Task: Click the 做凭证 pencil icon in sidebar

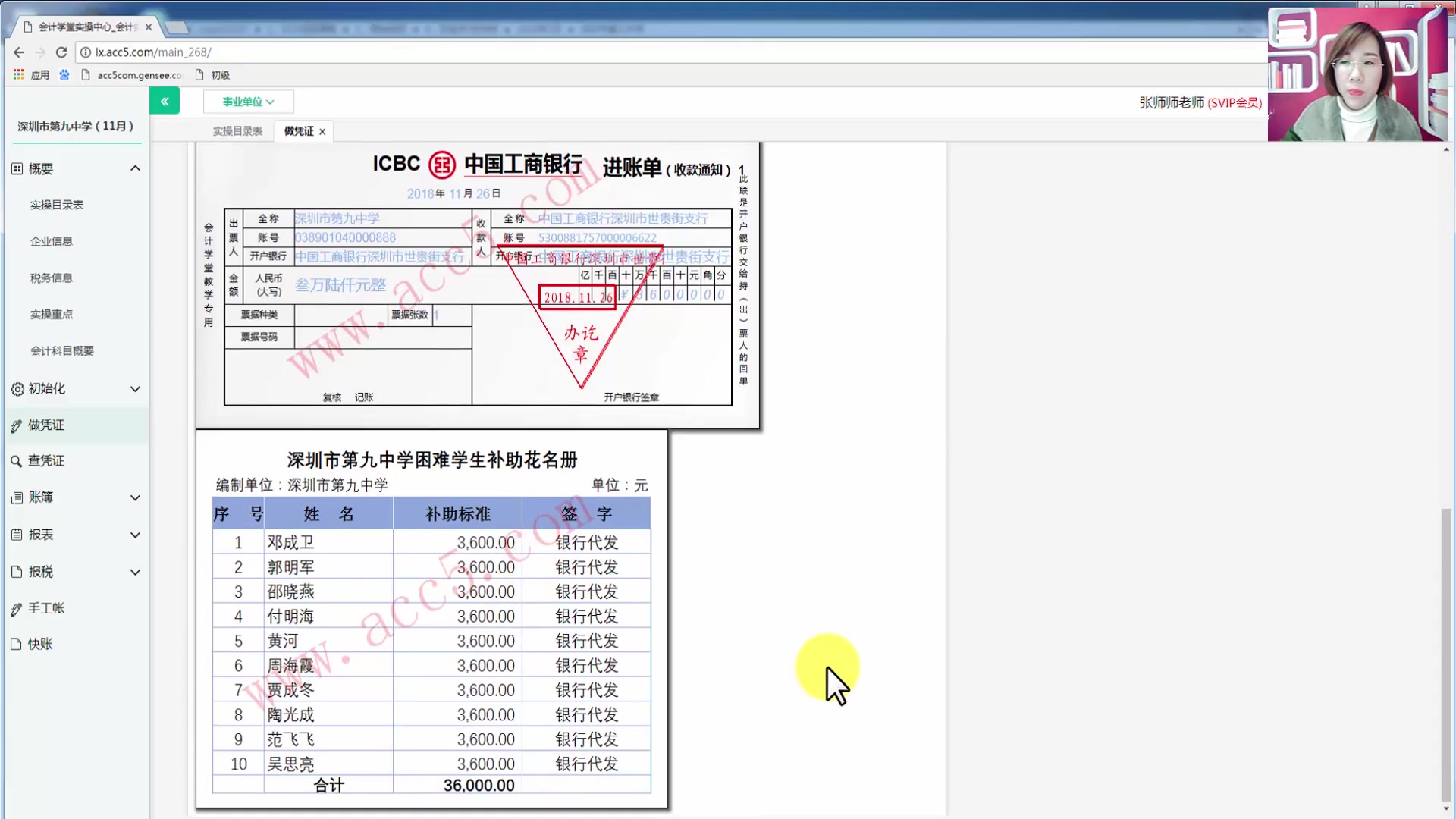Action: pyautogui.click(x=16, y=426)
